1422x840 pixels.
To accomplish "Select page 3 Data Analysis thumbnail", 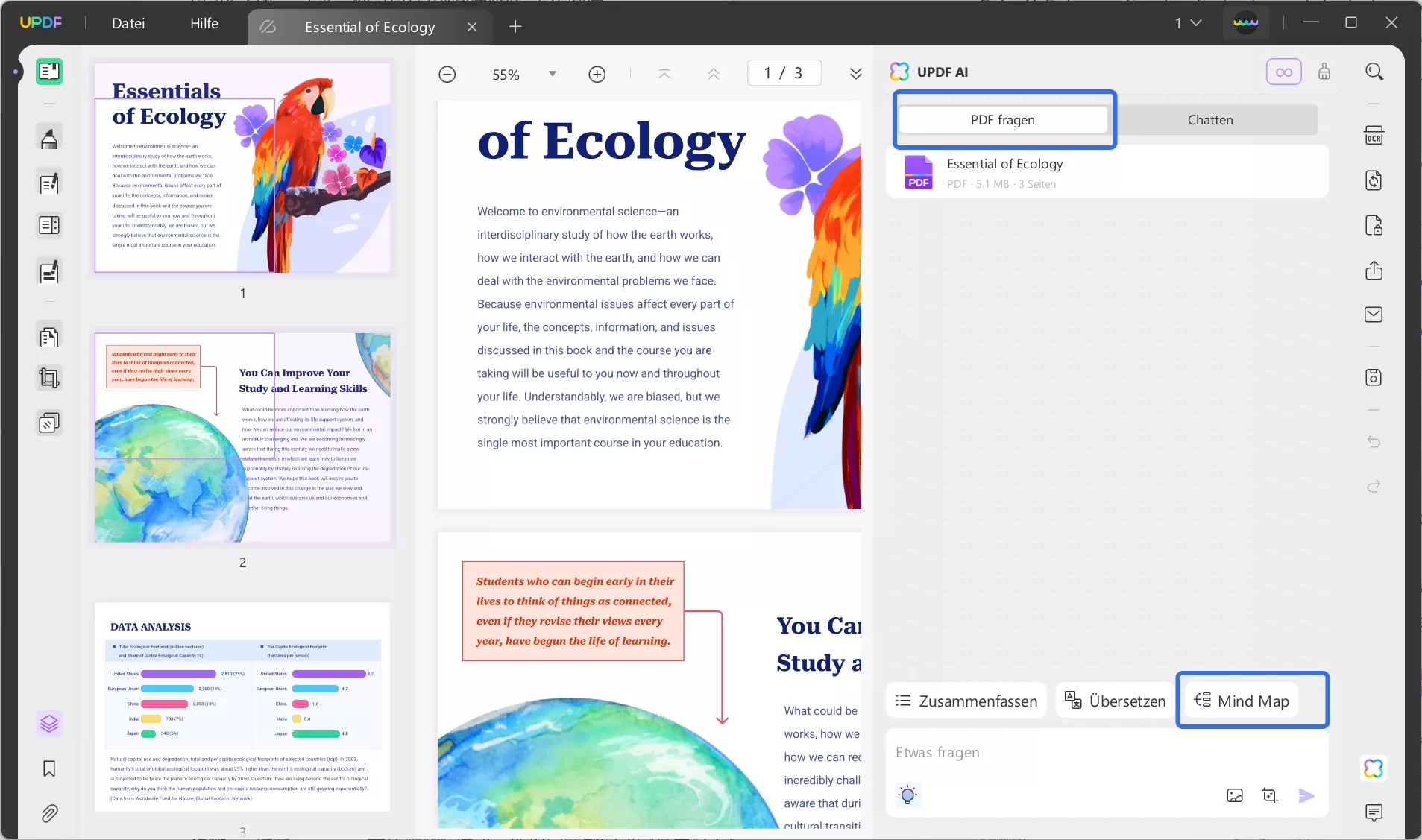I will pyautogui.click(x=242, y=707).
